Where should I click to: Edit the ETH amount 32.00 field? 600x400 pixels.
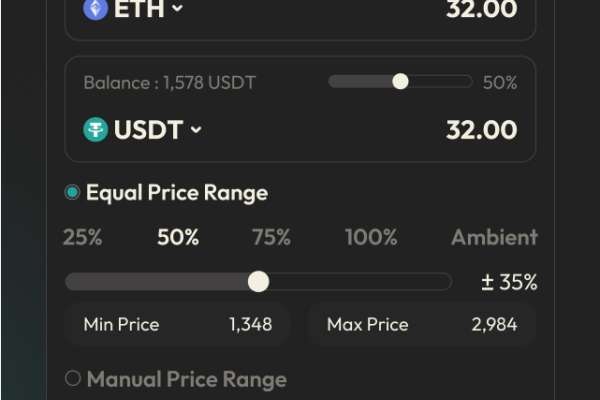pos(482,9)
